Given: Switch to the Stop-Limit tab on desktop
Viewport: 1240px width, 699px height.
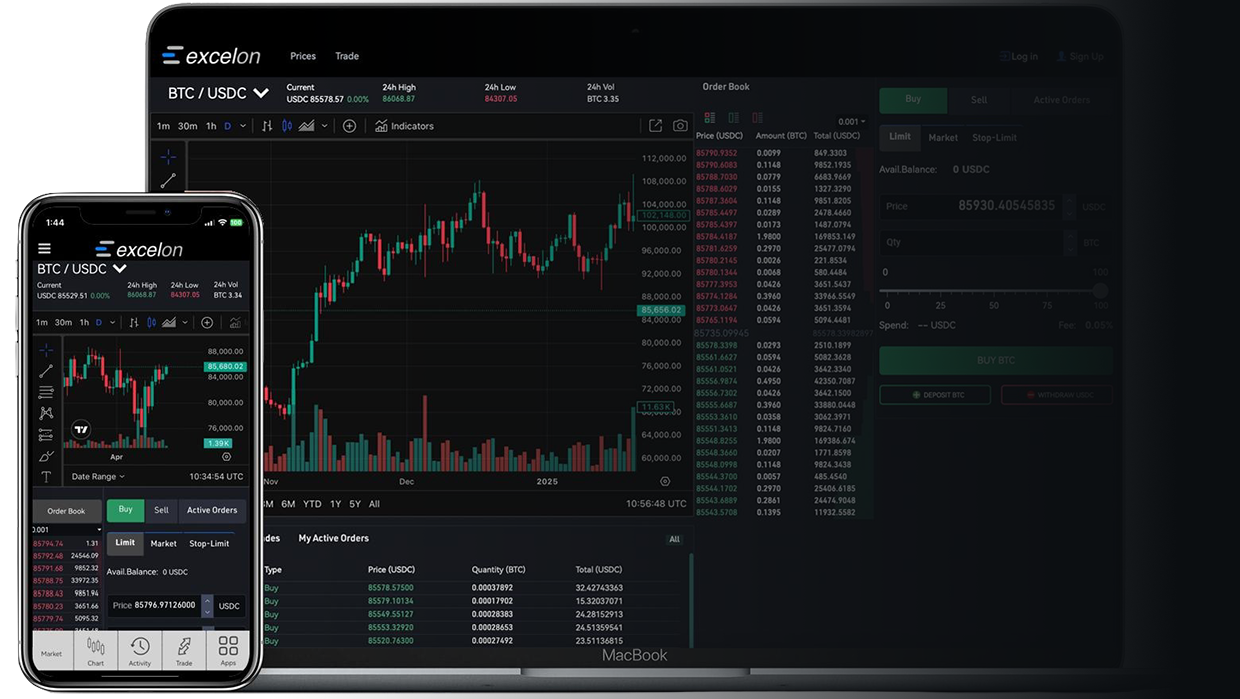Looking at the screenshot, I should pyautogui.click(x=994, y=138).
